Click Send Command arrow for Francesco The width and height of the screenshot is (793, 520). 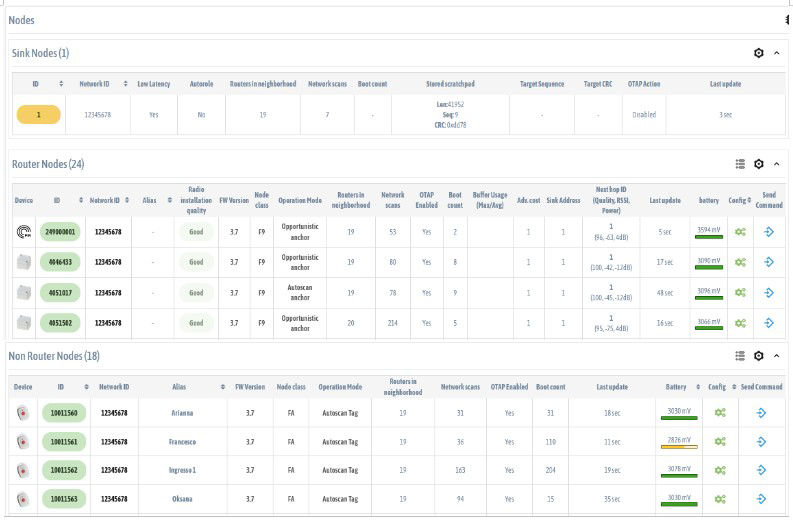click(761, 441)
